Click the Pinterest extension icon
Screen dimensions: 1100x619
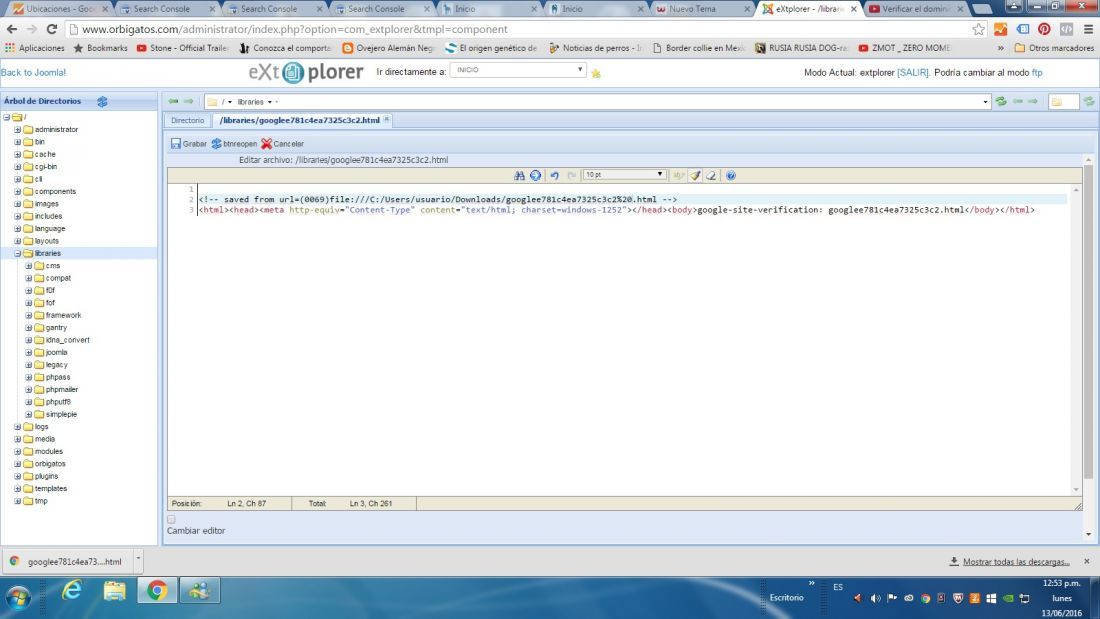pyautogui.click(x=1044, y=29)
